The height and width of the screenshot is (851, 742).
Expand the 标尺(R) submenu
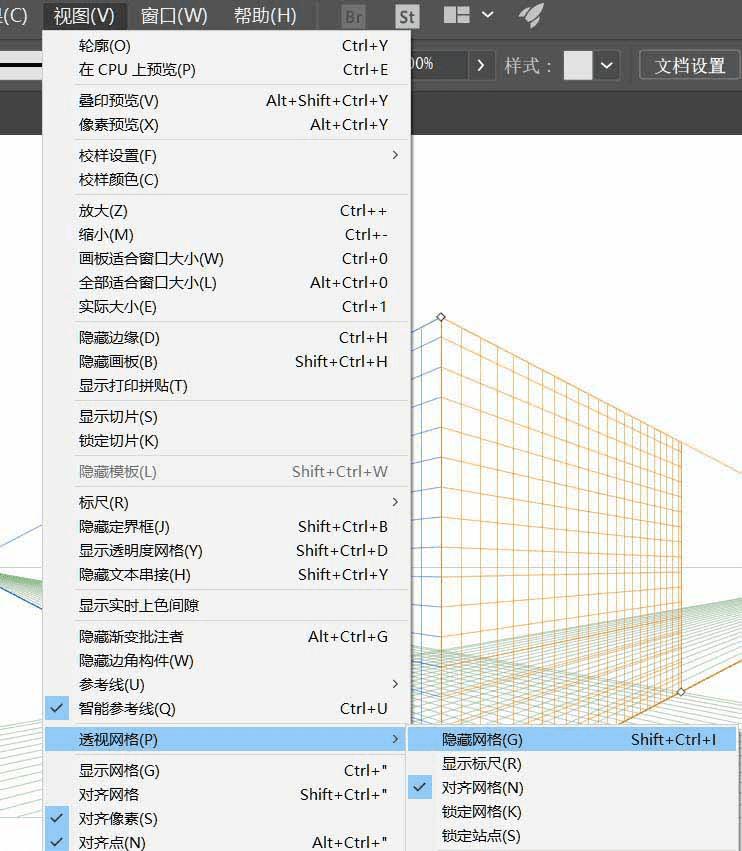(x=227, y=503)
